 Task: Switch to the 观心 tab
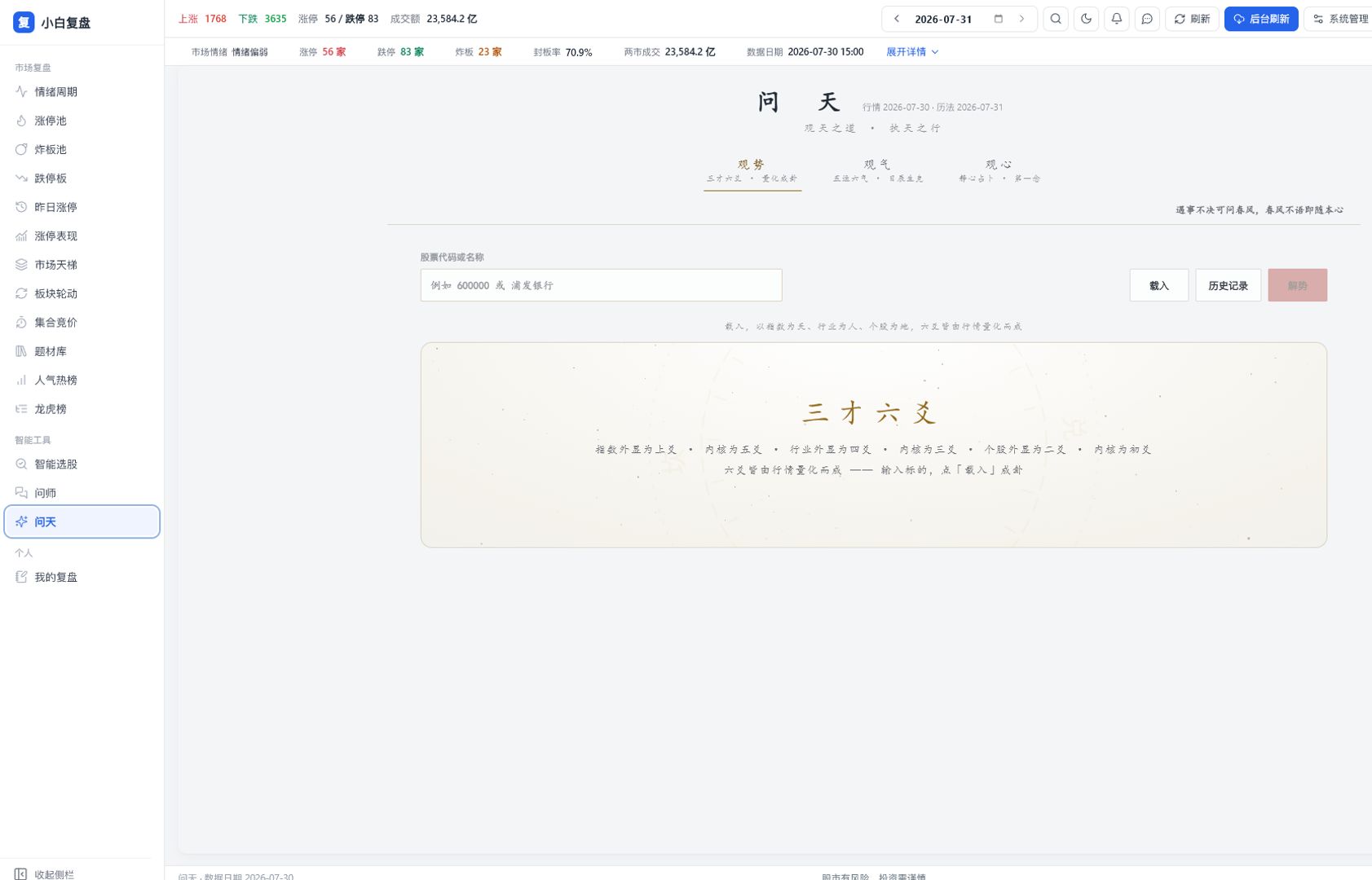point(999,170)
